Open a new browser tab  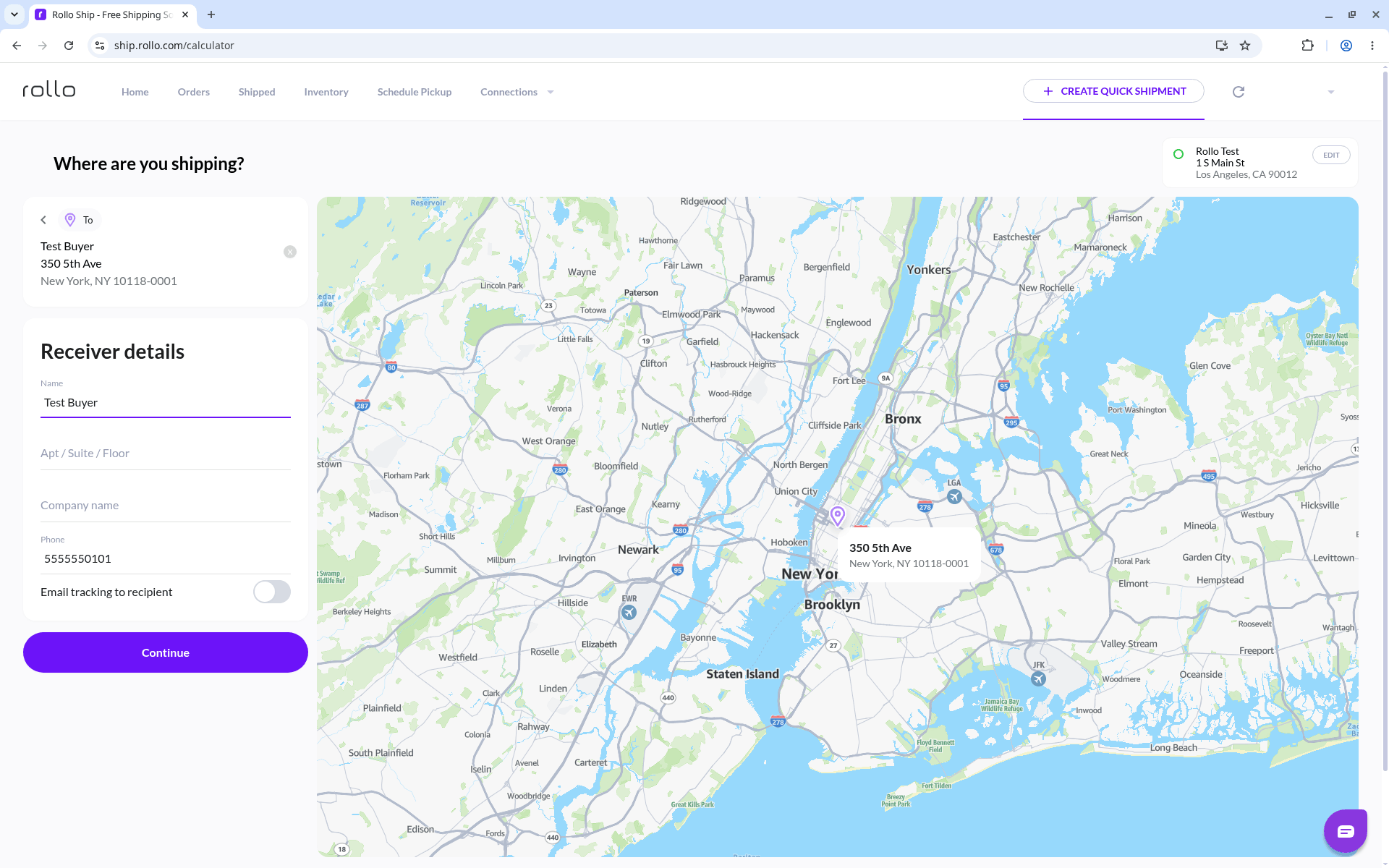tap(211, 14)
